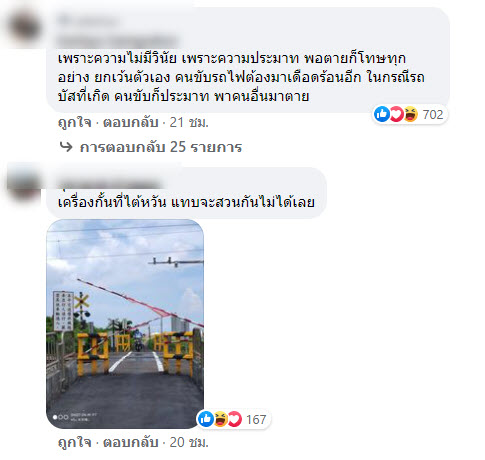The image size is (485, 460).
Task: Open the first commenter's blurred profile avatar
Action: (25, 27)
